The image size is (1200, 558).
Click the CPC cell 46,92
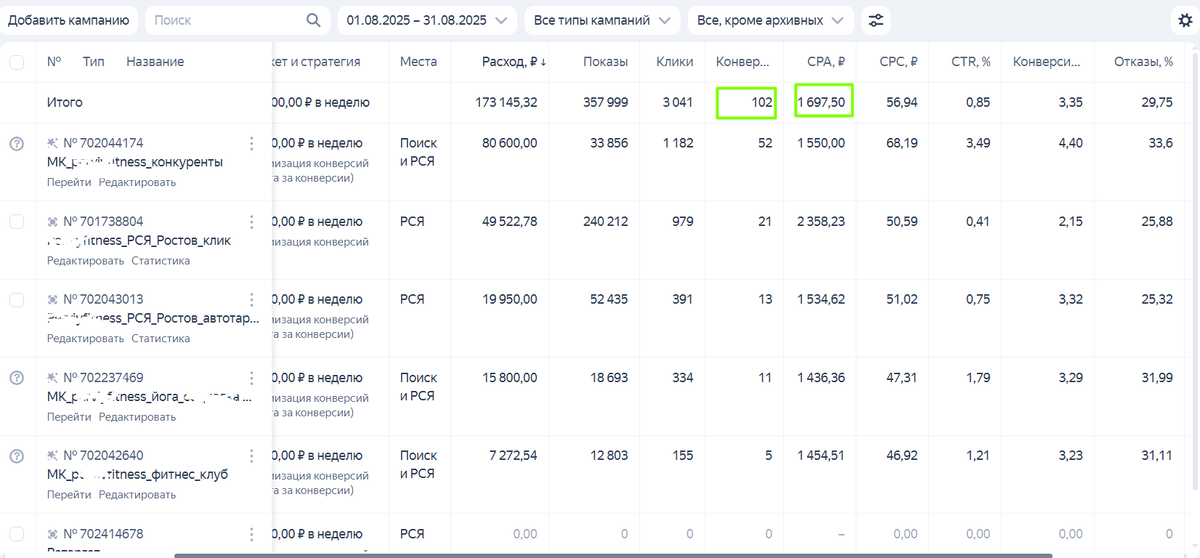coord(901,455)
